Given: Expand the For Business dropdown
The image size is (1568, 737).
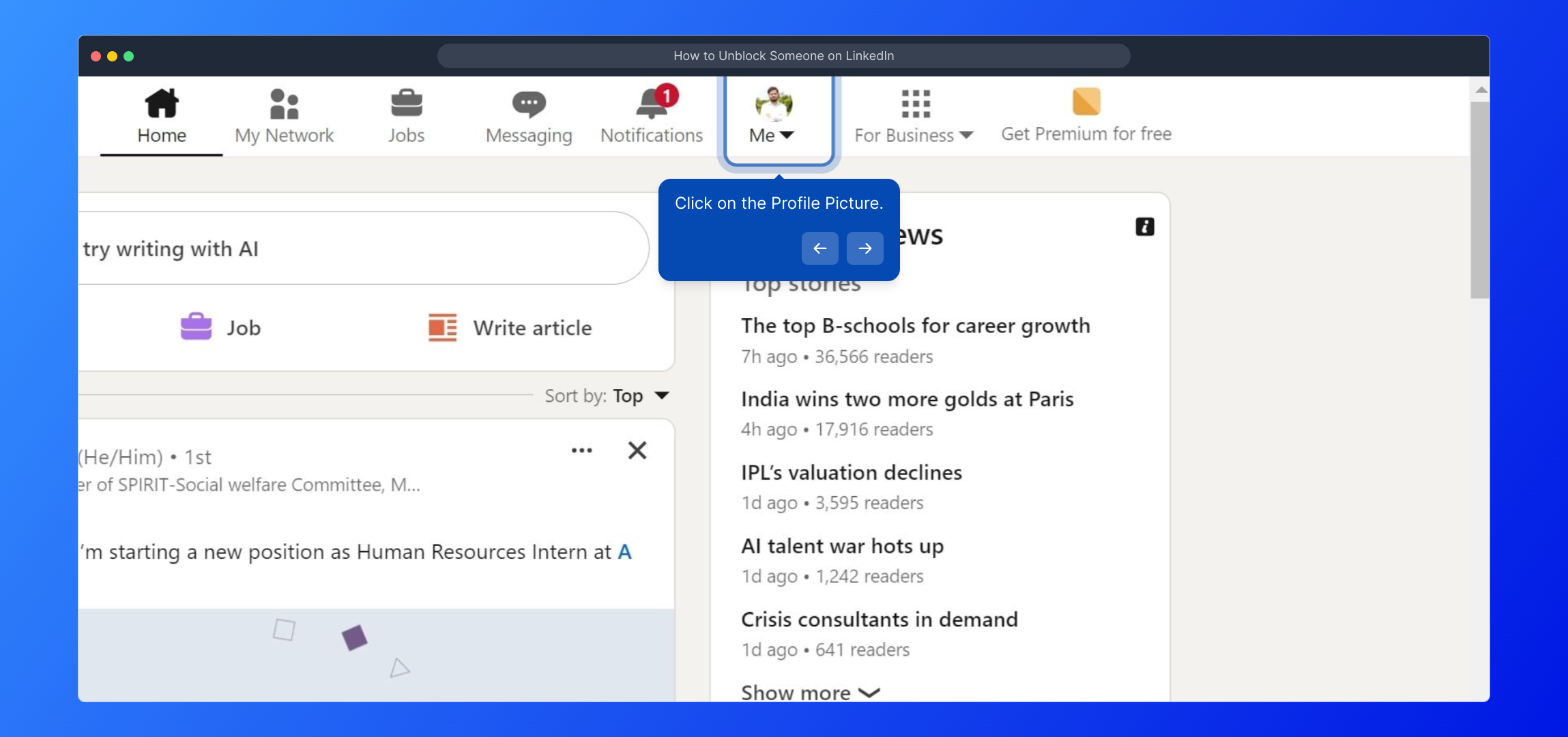Looking at the screenshot, I should coord(914,135).
